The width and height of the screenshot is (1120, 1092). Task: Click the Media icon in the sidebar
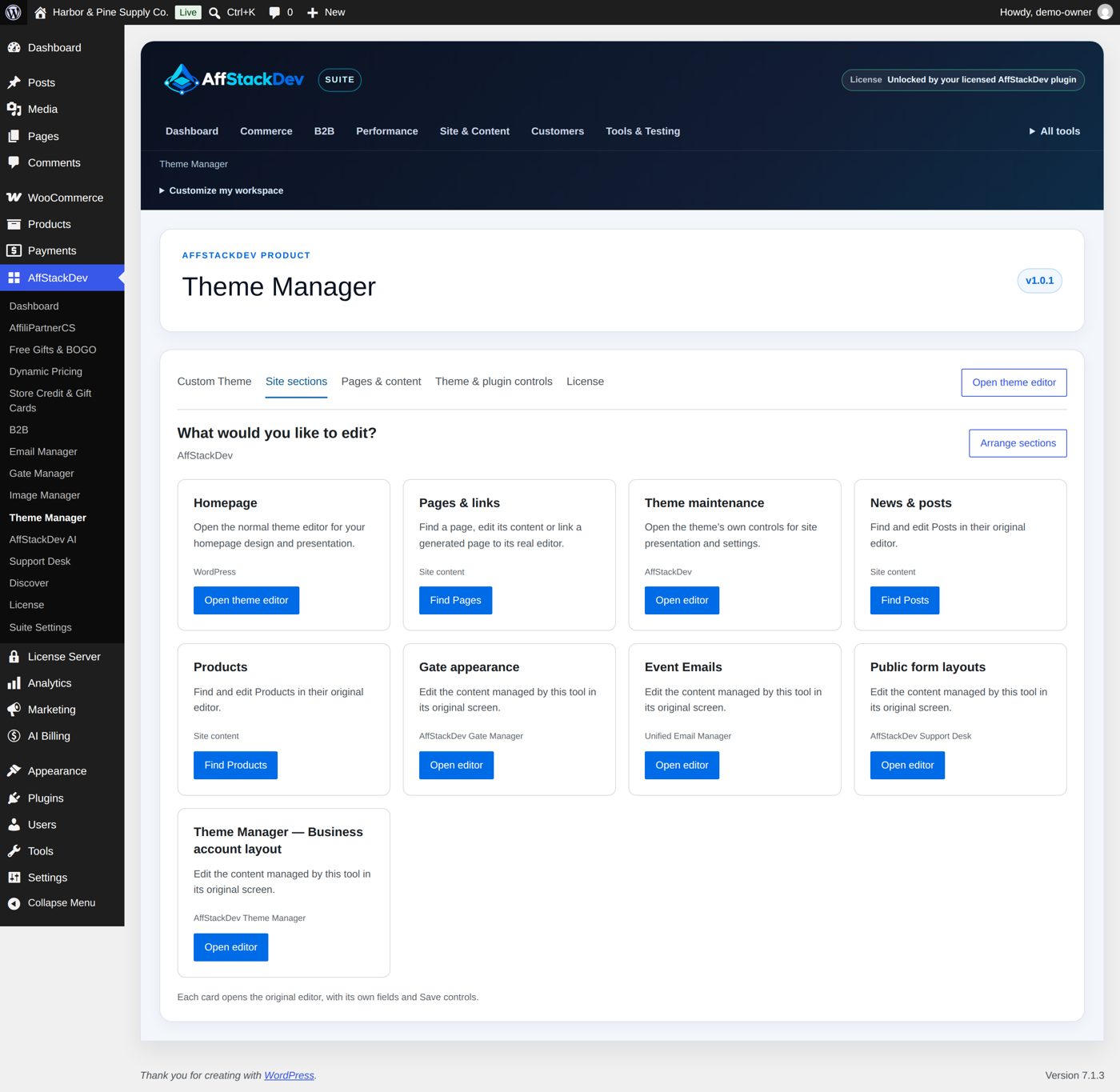(14, 109)
